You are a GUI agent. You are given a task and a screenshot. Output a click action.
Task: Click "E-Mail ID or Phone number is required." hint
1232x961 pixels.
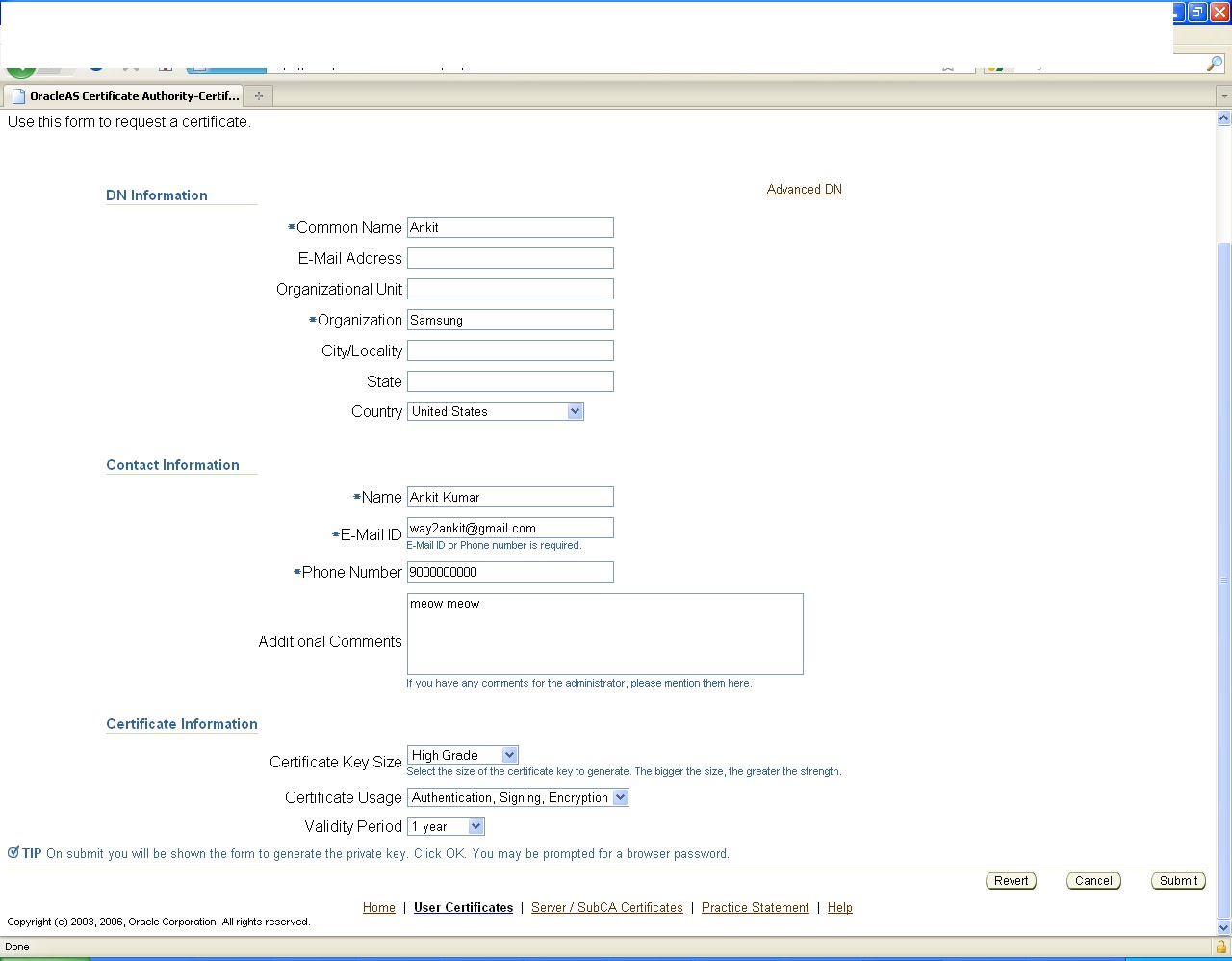(494, 545)
